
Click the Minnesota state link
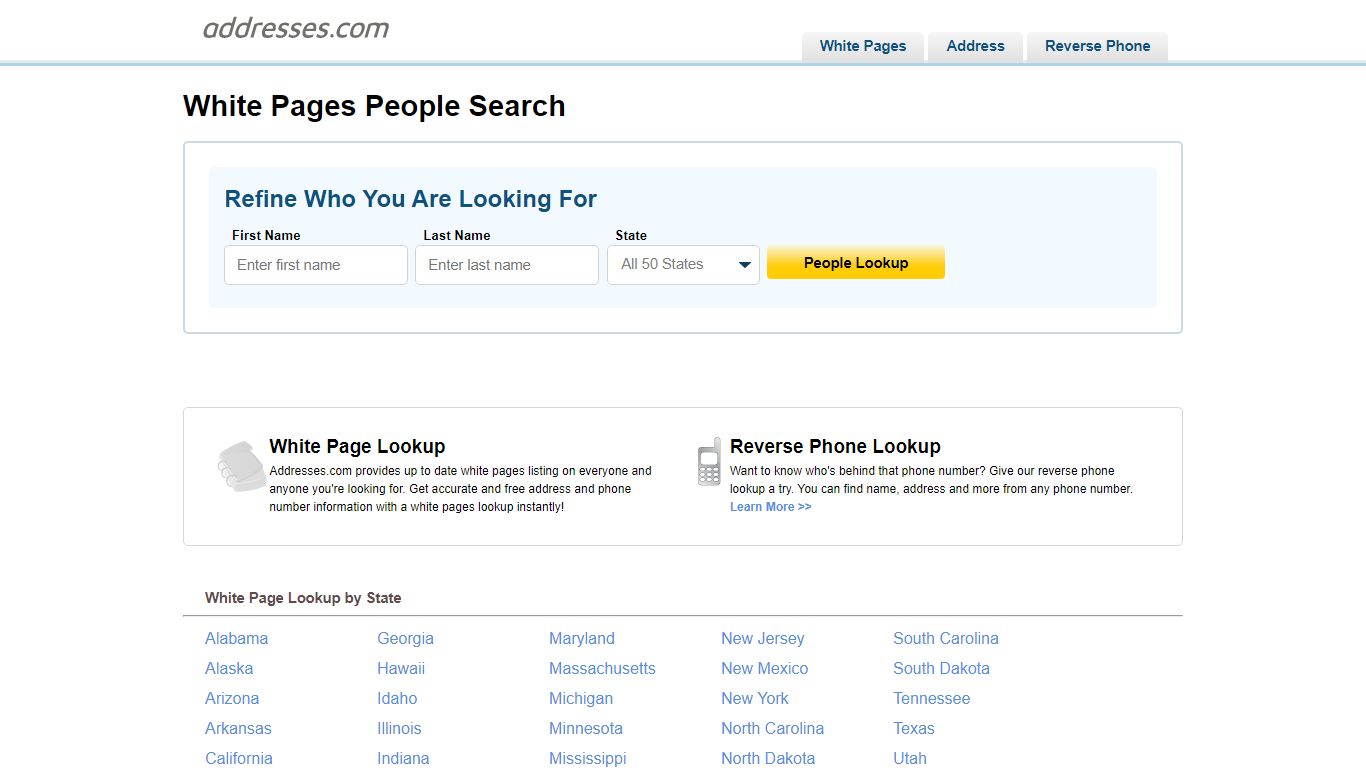click(x=585, y=728)
